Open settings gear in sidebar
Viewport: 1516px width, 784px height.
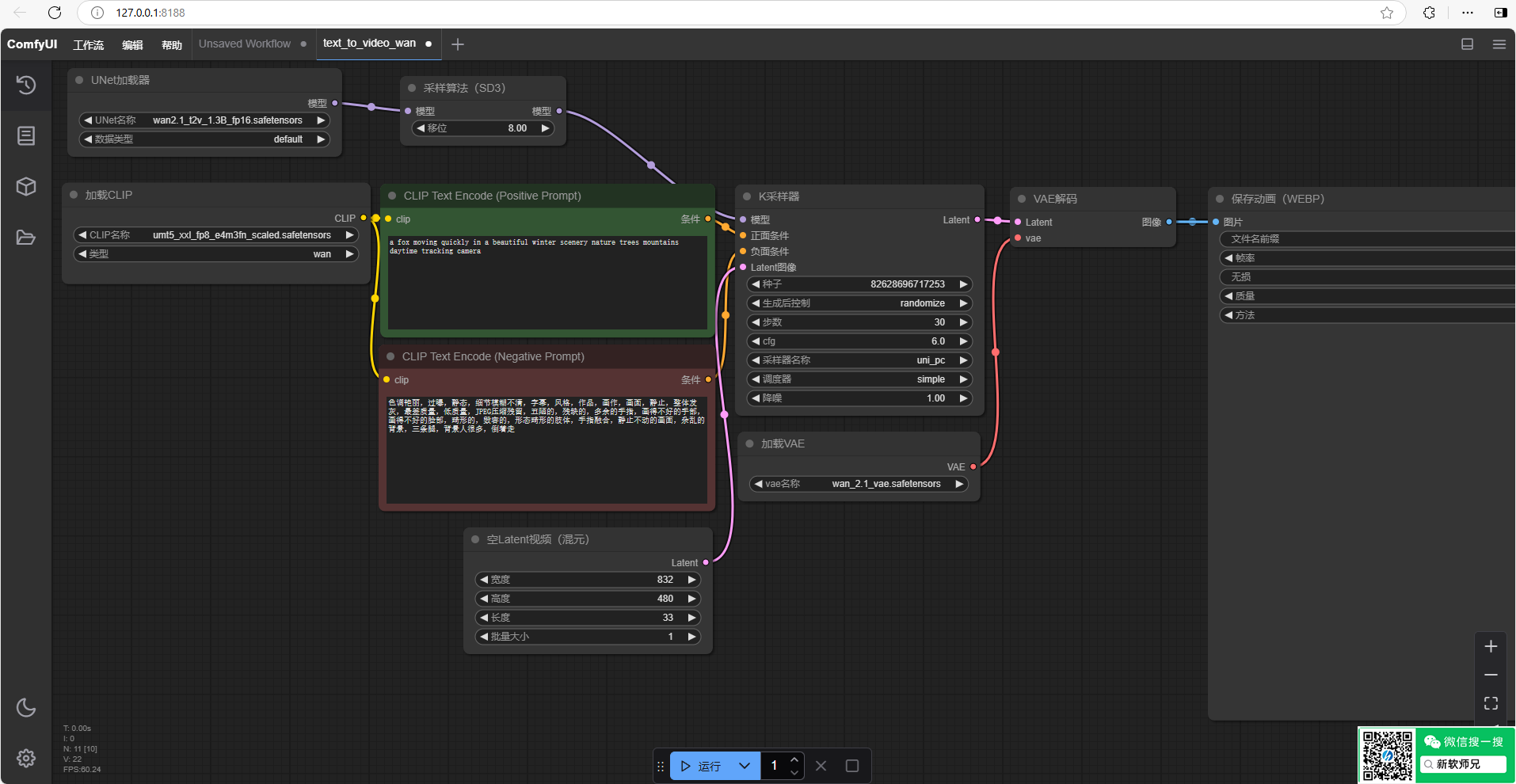click(x=26, y=758)
